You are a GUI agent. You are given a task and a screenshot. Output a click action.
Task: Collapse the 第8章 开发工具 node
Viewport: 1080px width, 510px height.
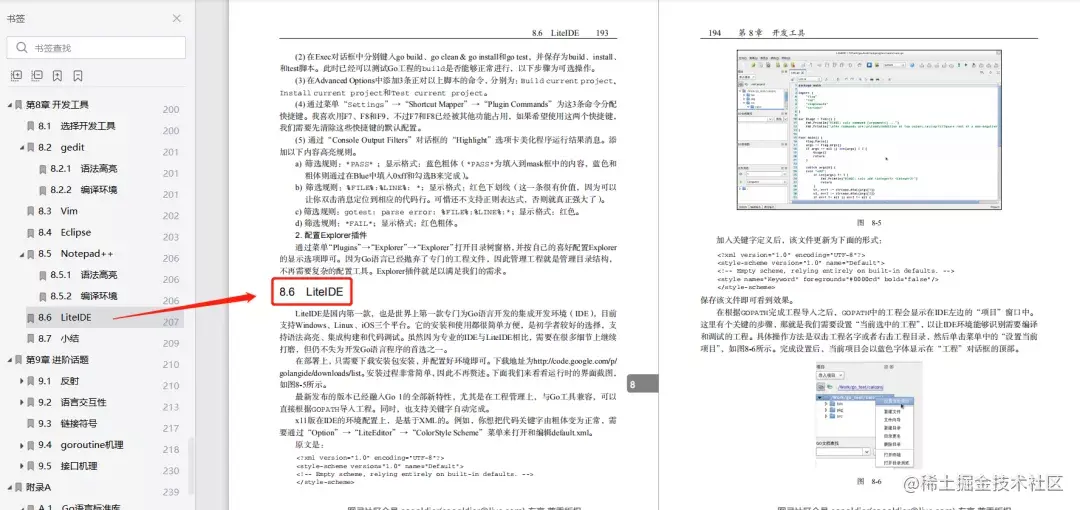(x=10, y=105)
